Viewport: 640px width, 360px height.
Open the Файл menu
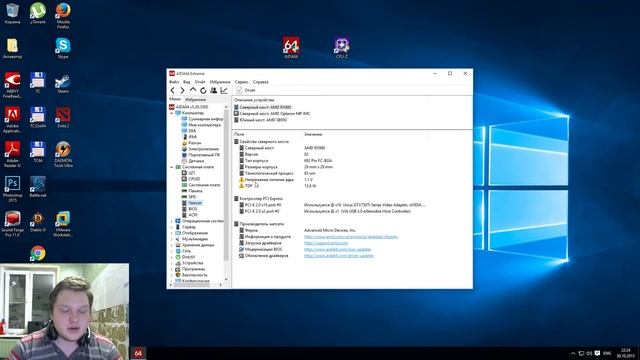tap(174, 82)
